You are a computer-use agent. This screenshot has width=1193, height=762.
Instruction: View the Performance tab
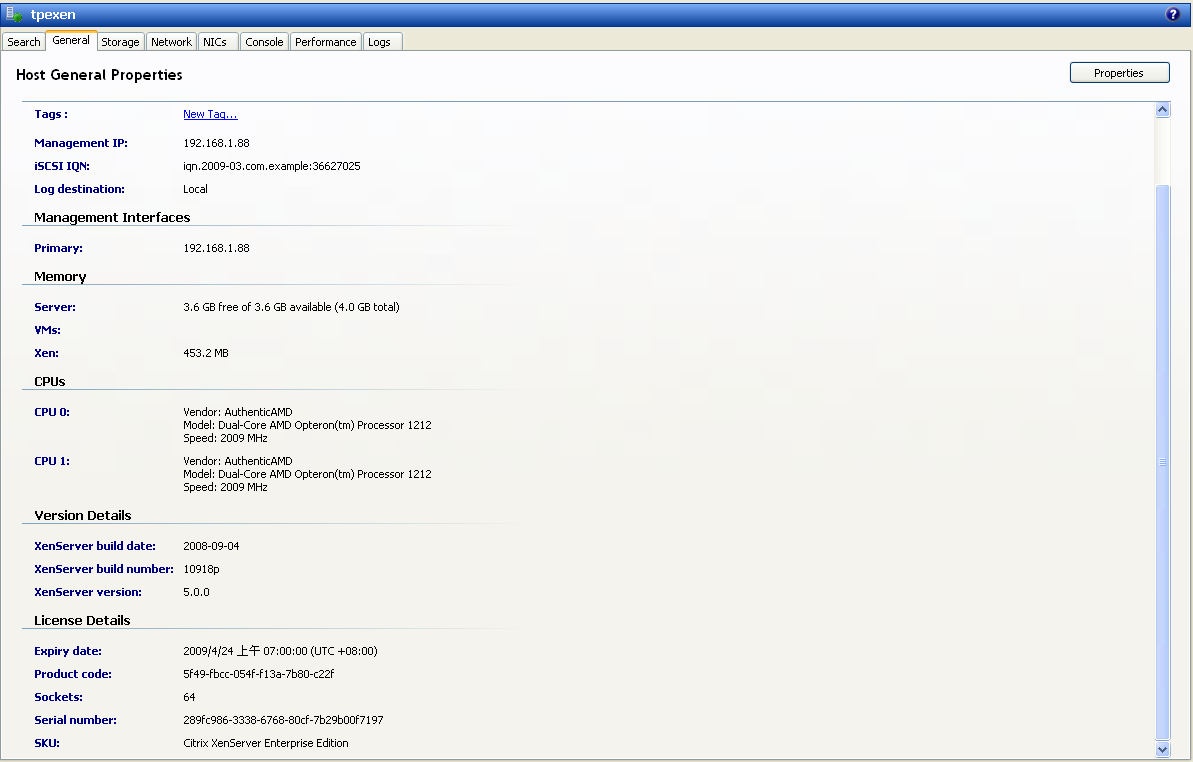(x=326, y=42)
